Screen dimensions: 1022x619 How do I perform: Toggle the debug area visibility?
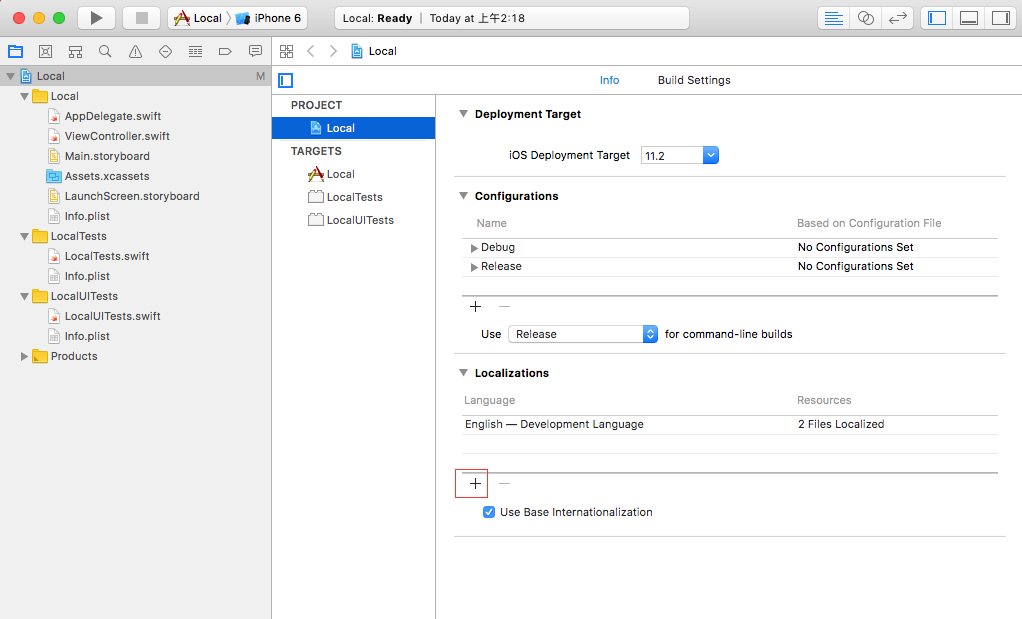pyautogui.click(x=969, y=18)
